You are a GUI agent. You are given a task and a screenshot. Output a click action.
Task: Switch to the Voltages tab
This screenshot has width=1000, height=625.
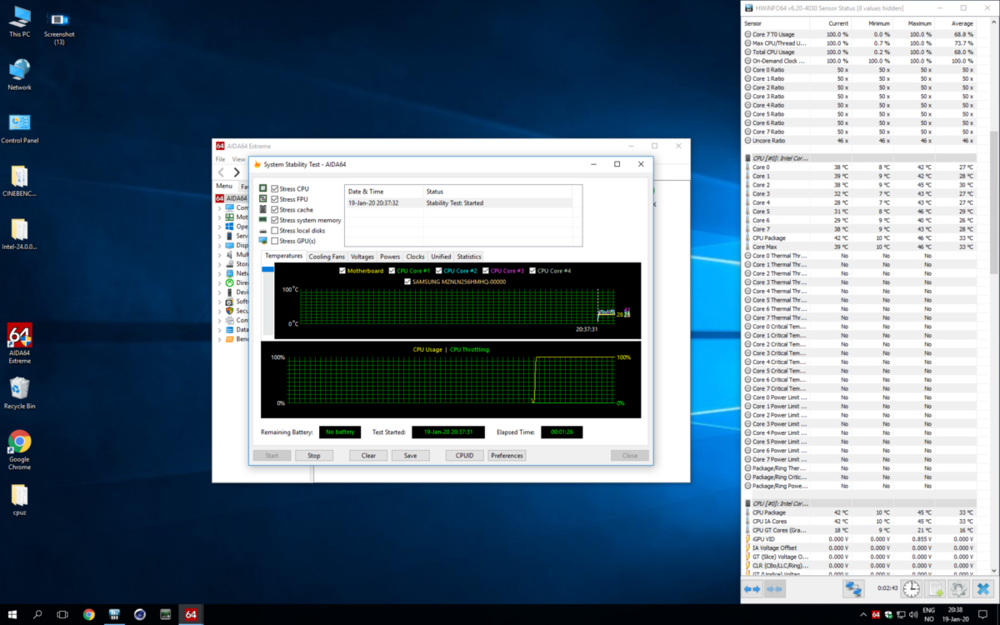[362, 256]
